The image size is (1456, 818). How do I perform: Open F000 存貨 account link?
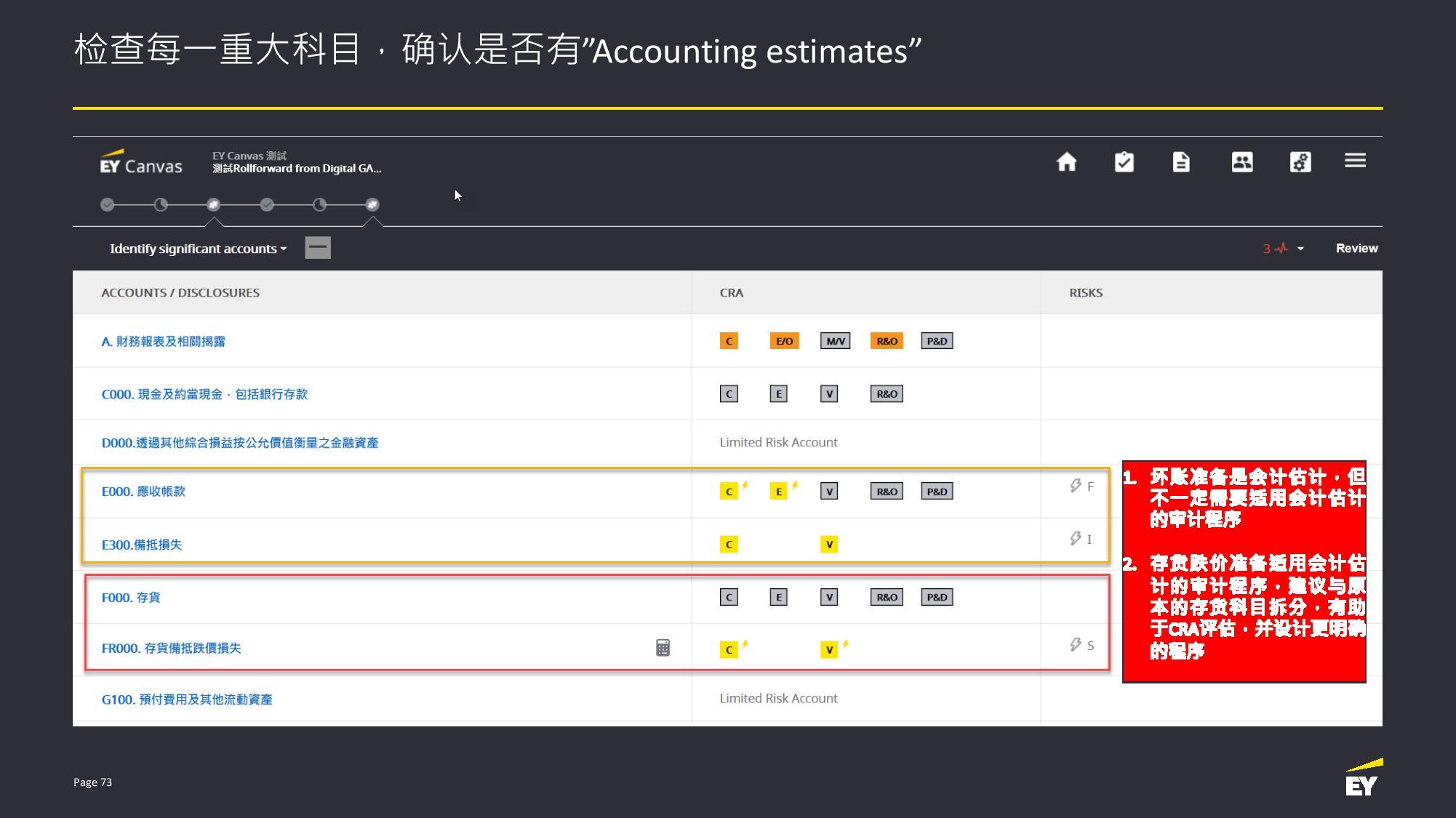point(131,598)
